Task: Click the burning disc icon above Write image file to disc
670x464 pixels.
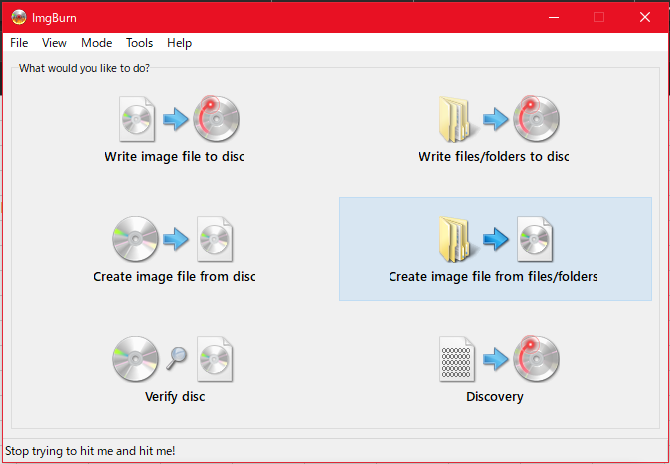Action: pyautogui.click(x=216, y=118)
